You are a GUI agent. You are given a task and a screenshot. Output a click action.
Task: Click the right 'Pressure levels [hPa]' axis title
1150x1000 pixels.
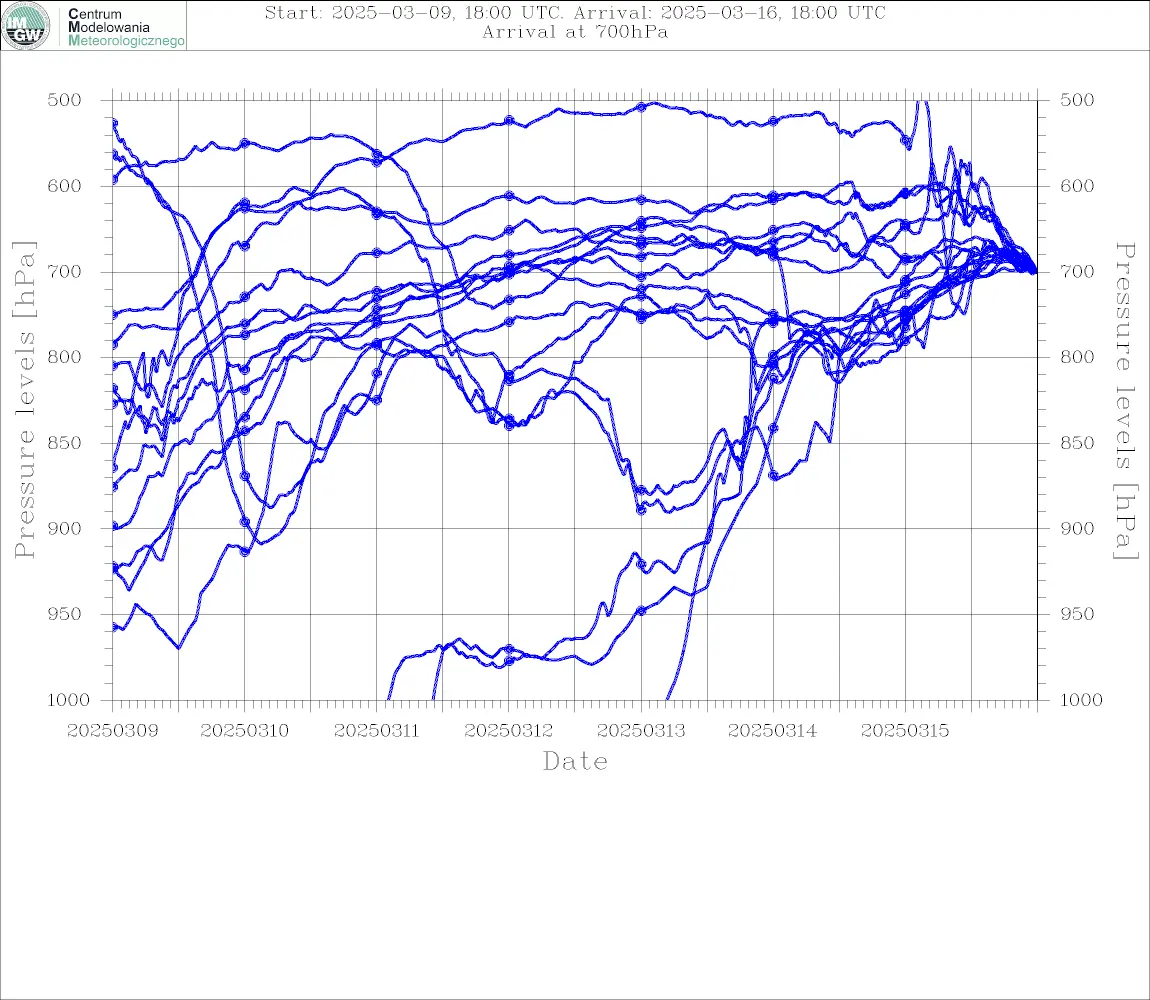[1125, 401]
